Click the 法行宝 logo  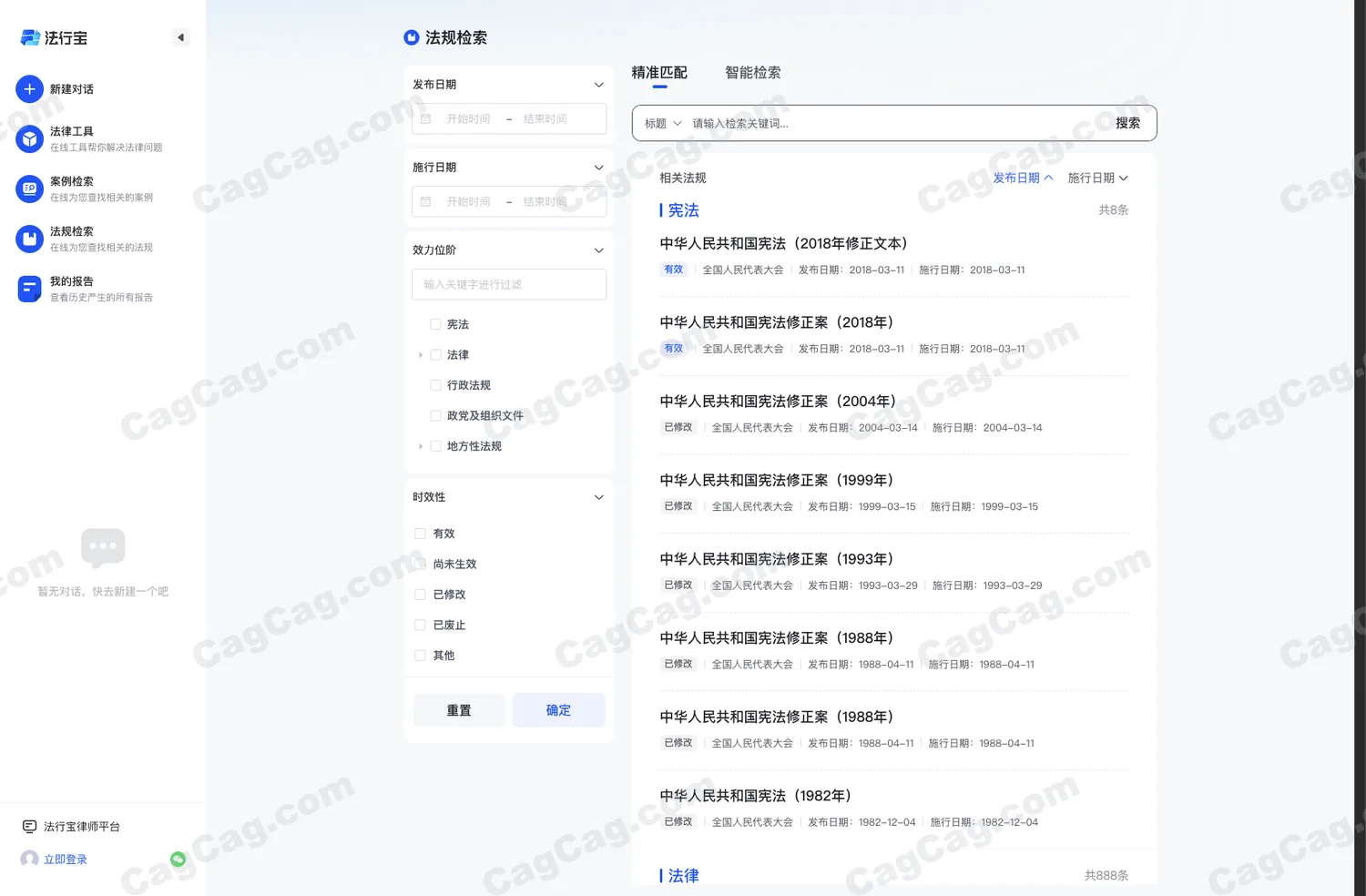(x=55, y=37)
